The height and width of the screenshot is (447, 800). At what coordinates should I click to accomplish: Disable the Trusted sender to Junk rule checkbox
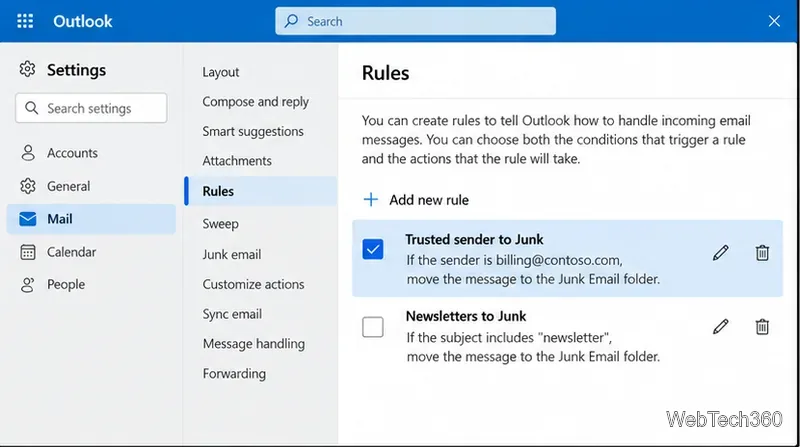(x=373, y=249)
